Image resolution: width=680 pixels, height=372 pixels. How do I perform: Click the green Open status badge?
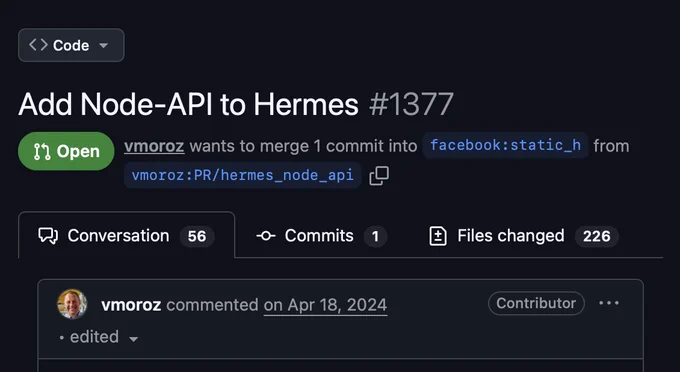coord(66,151)
